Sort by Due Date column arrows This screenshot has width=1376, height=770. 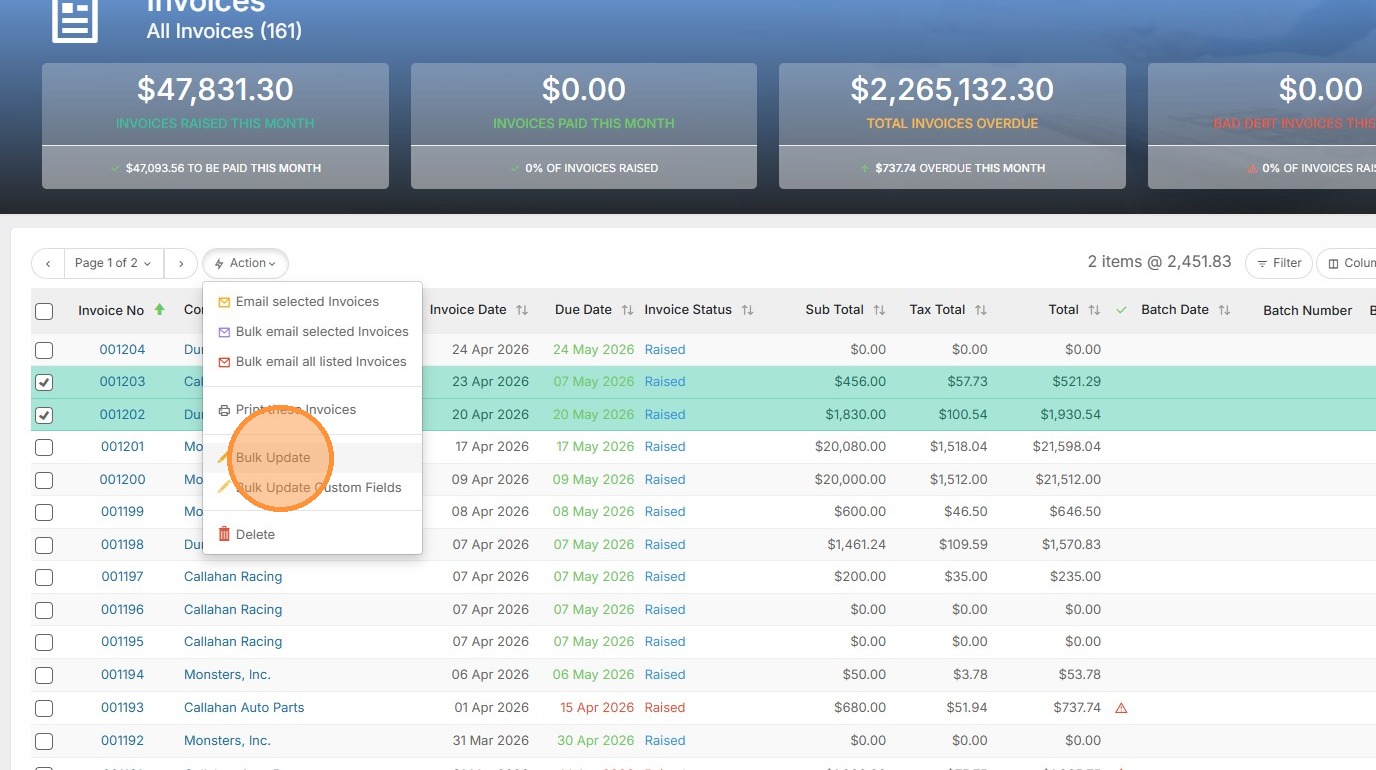click(x=627, y=310)
